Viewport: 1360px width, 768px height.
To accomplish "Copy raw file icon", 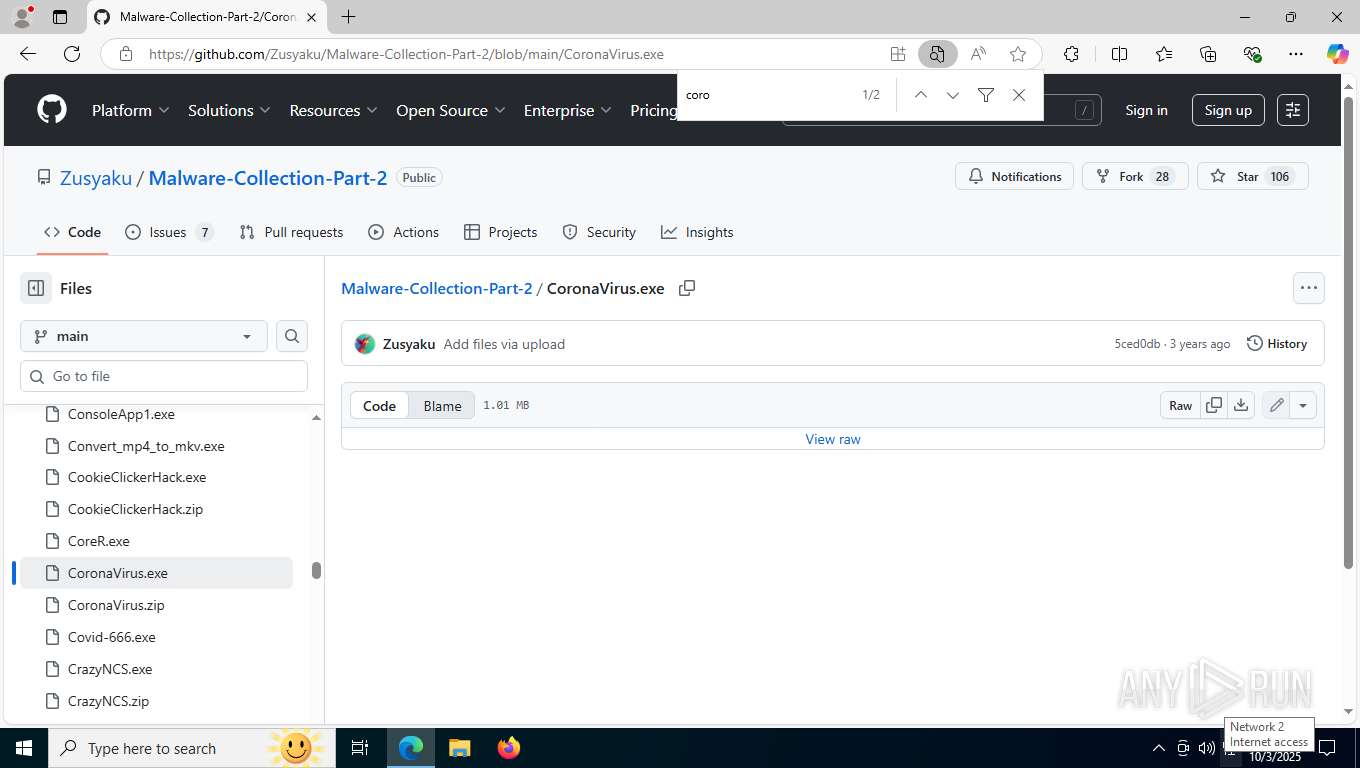I will point(1214,405).
